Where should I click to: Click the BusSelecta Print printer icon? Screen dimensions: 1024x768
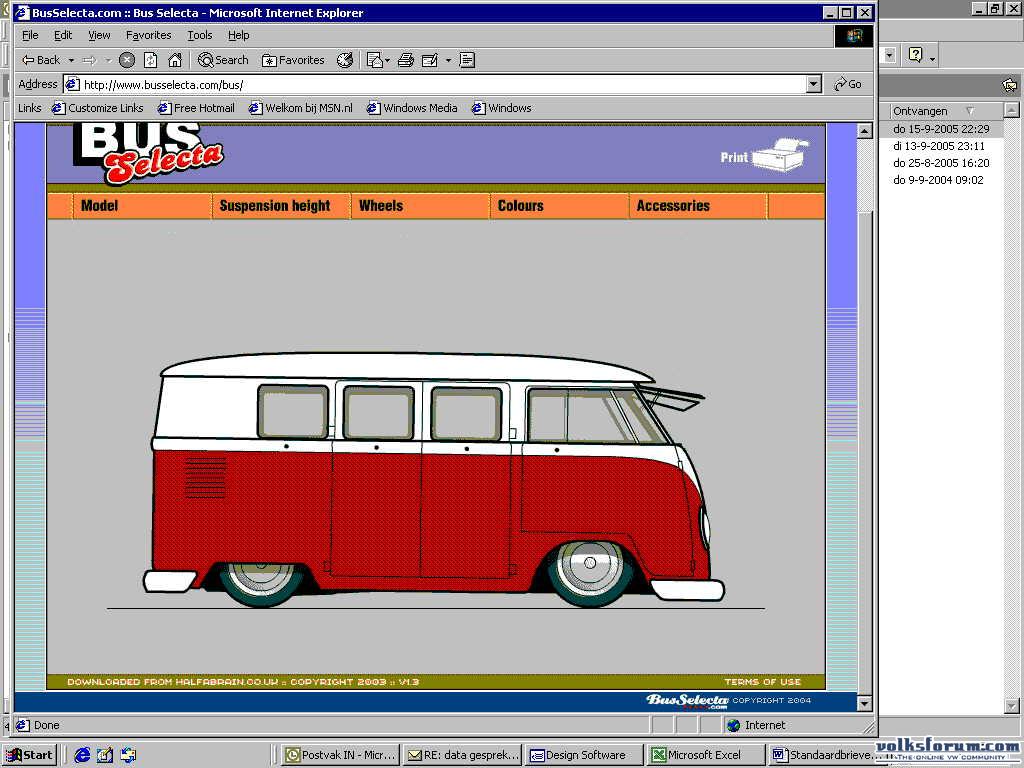click(780, 155)
